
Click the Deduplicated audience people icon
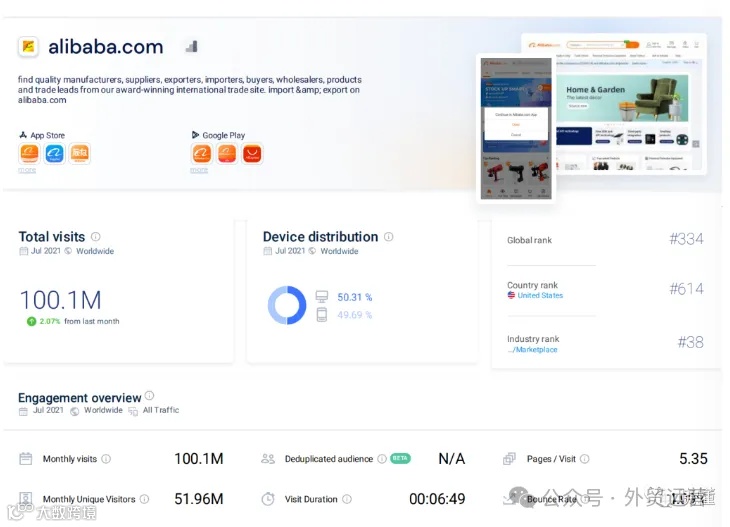click(x=268, y=459)
